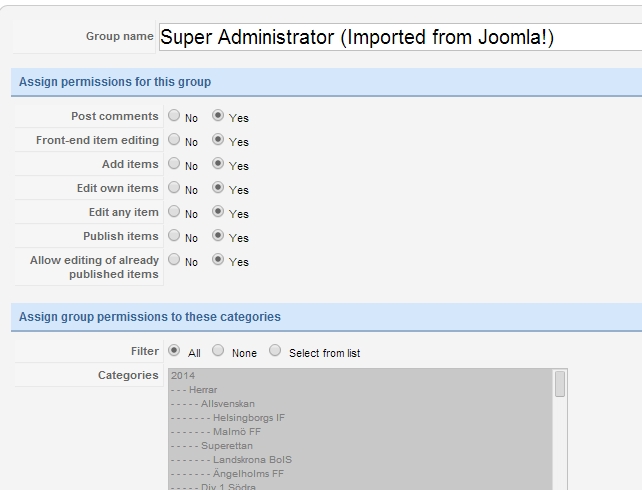Select No for editing already published items
The height and width of the screenshot is (490, 642).
tap(174, 259)
